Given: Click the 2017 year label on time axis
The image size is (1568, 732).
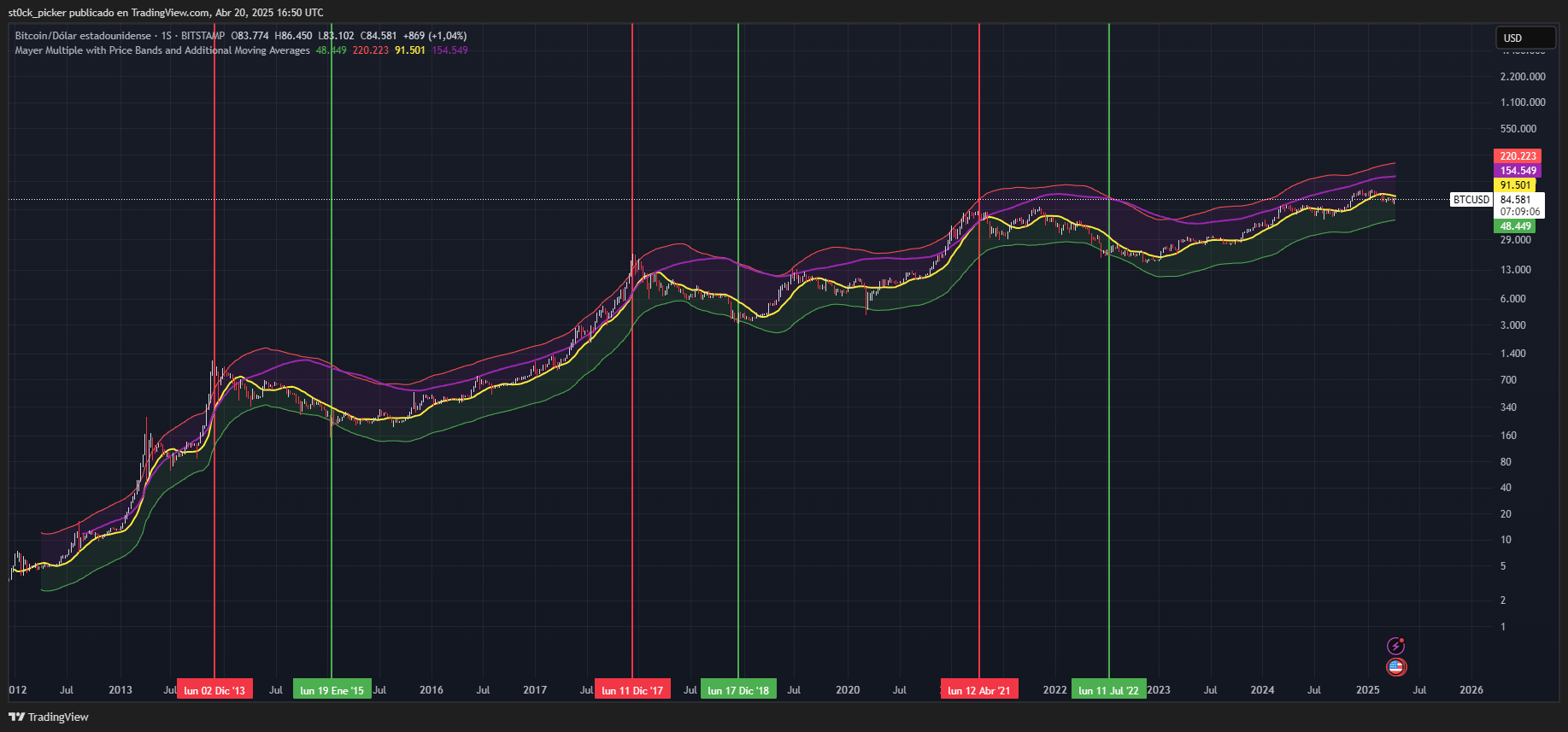Looking at the screenshot, I should [535, 690].
